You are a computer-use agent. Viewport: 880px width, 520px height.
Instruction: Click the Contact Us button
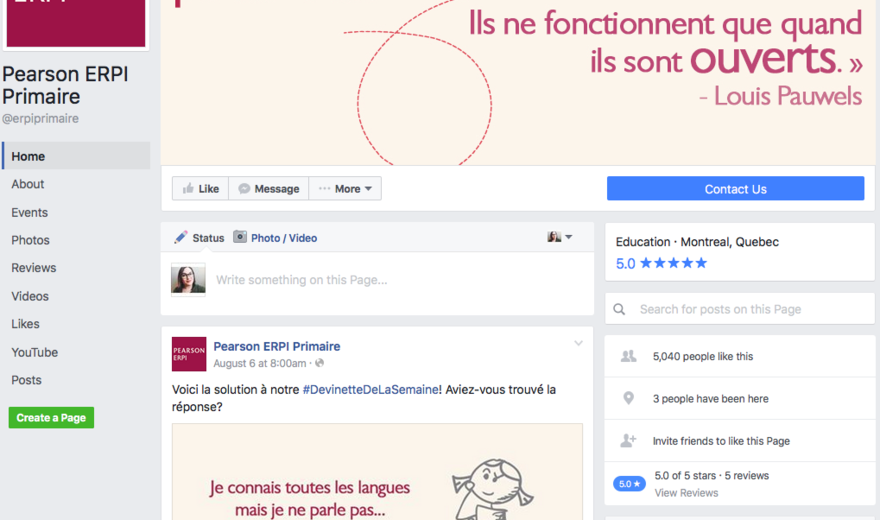pos(735,188)
